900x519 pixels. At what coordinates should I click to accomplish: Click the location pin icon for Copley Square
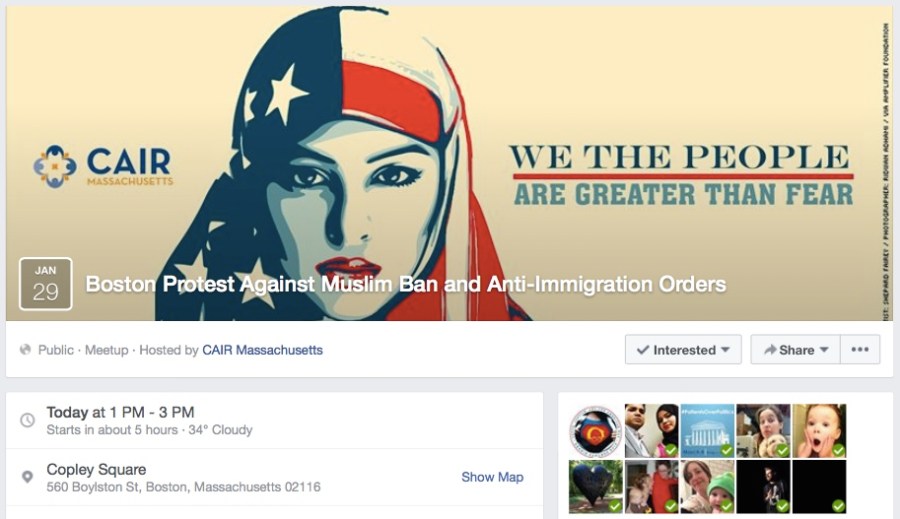(x=27, y=477)
